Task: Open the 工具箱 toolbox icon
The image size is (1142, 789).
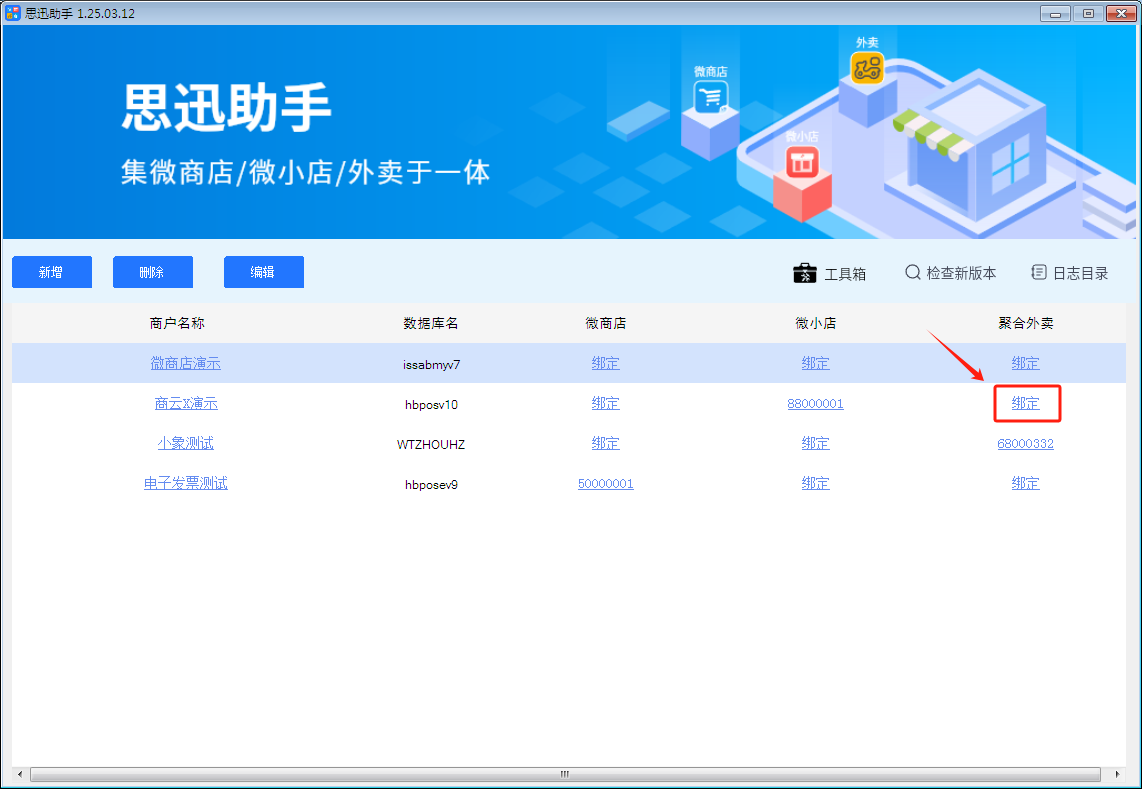Action: 804,273
